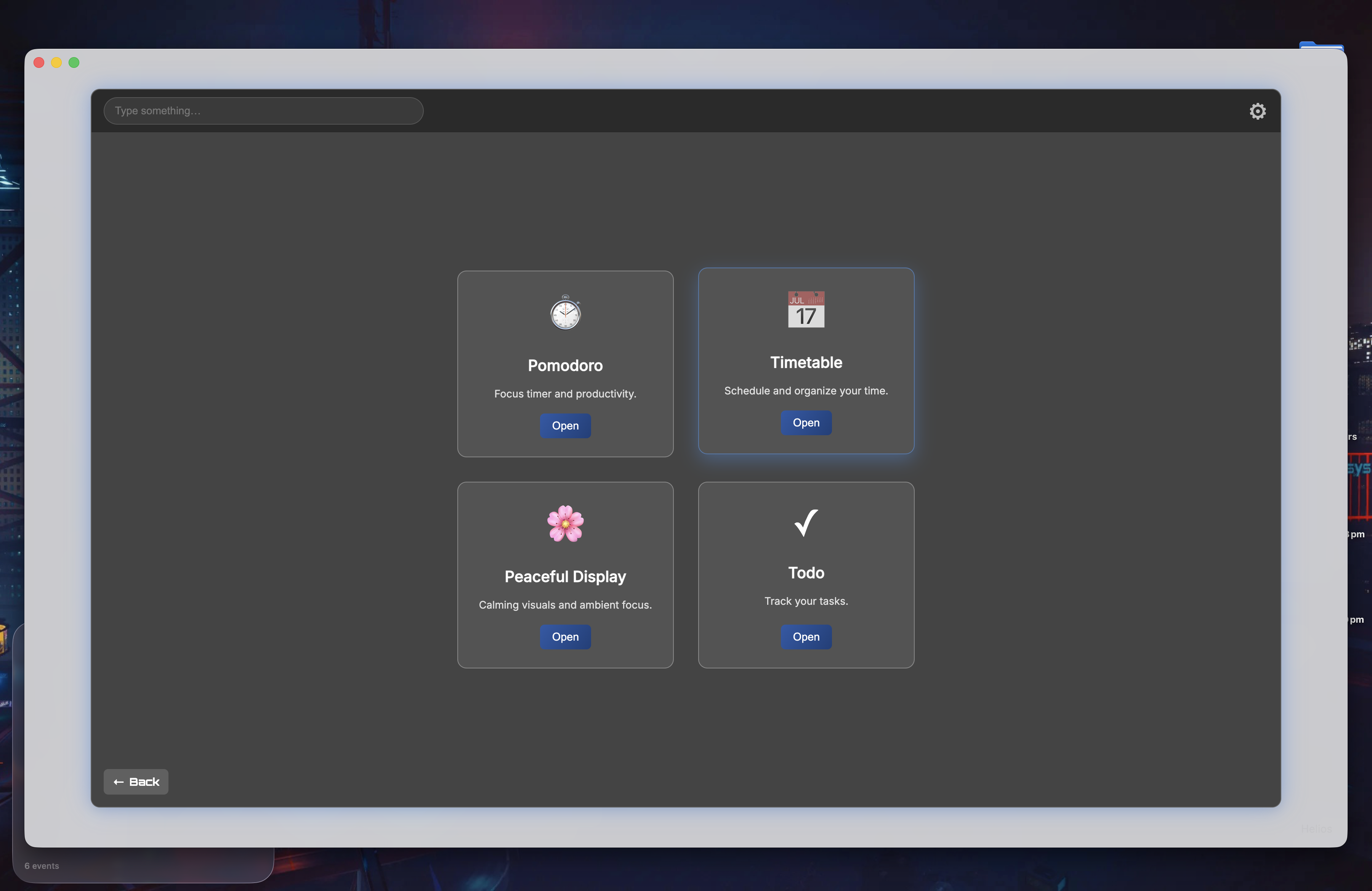Open the Pomodoro focus timer

pyautogui.click(x=565, y=425)
